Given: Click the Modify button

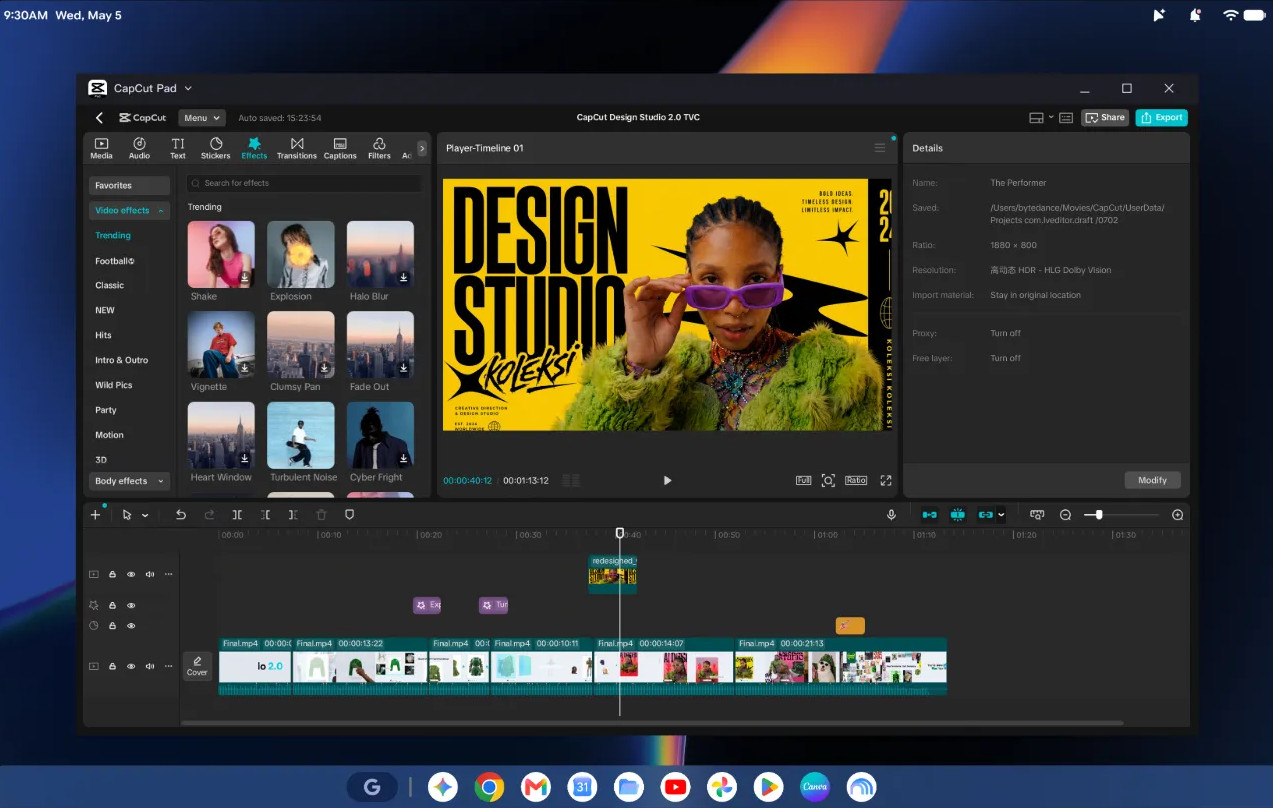Looking at the screenshot, I should [x=1152, y=480].
